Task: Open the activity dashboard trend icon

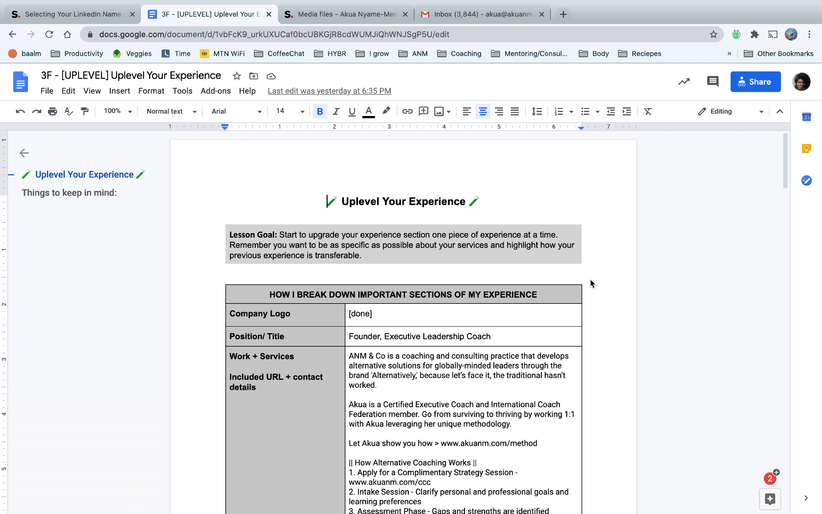Action: (x=684, y=81)
